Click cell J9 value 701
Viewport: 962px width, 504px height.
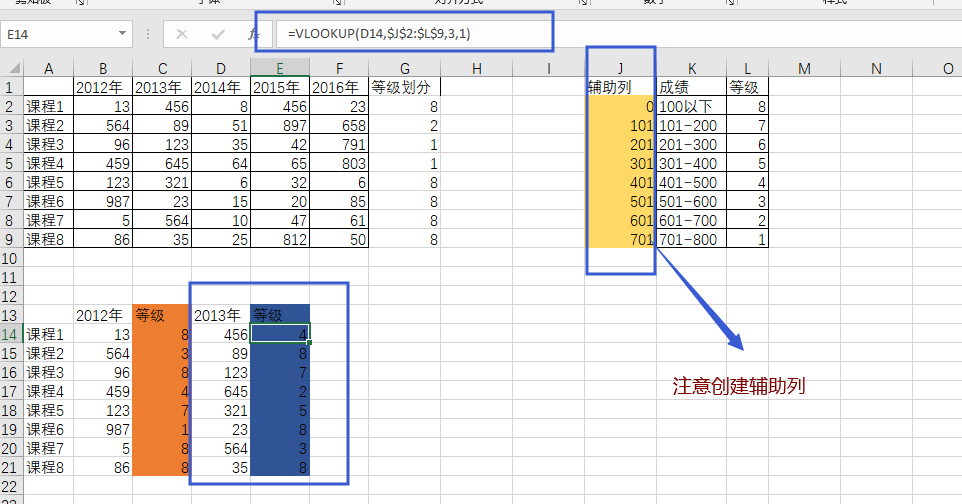(x=620, y=239)
